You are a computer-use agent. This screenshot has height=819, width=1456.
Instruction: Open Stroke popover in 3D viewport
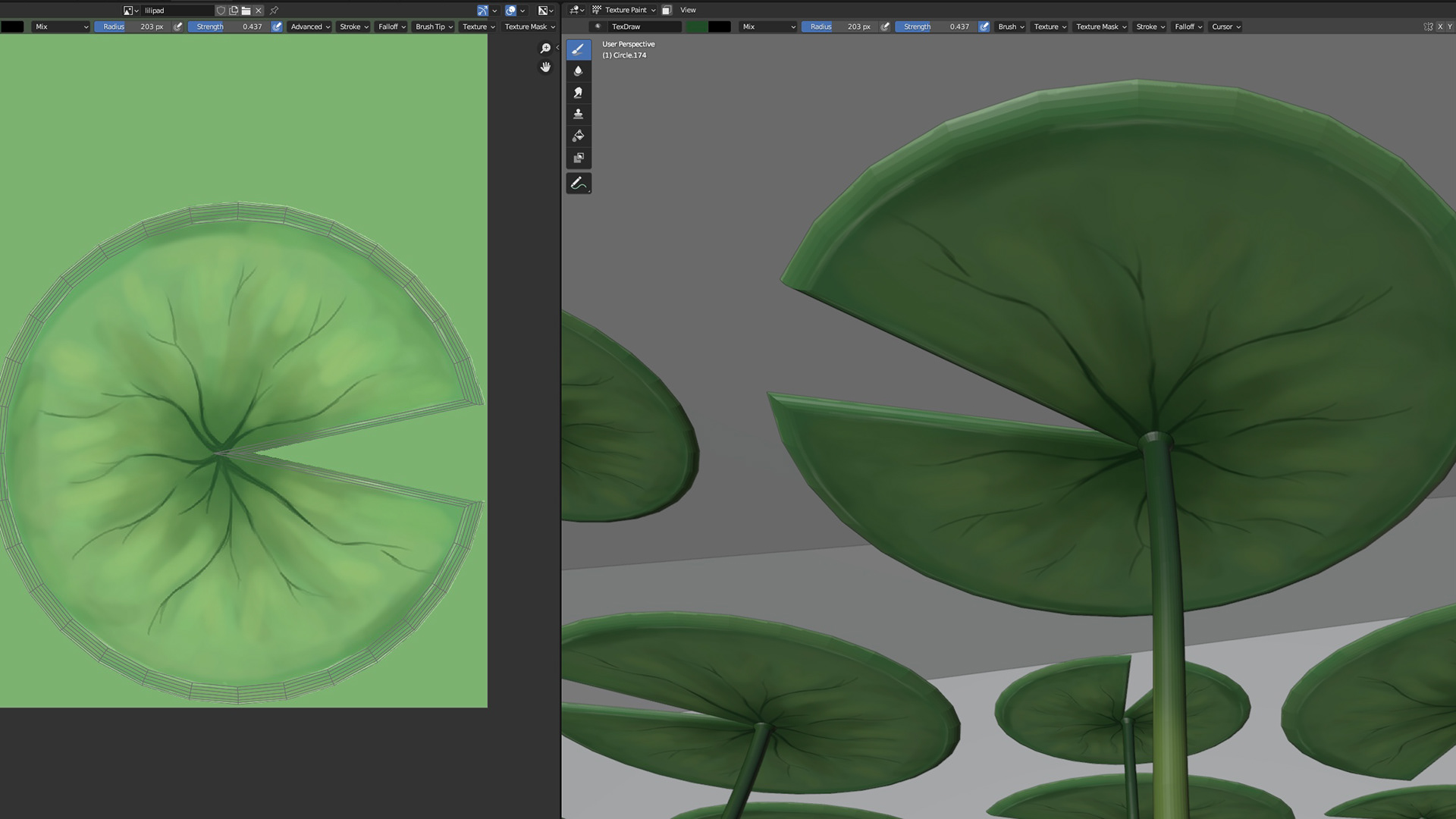pyautogui.click(x=1150, y=27)
